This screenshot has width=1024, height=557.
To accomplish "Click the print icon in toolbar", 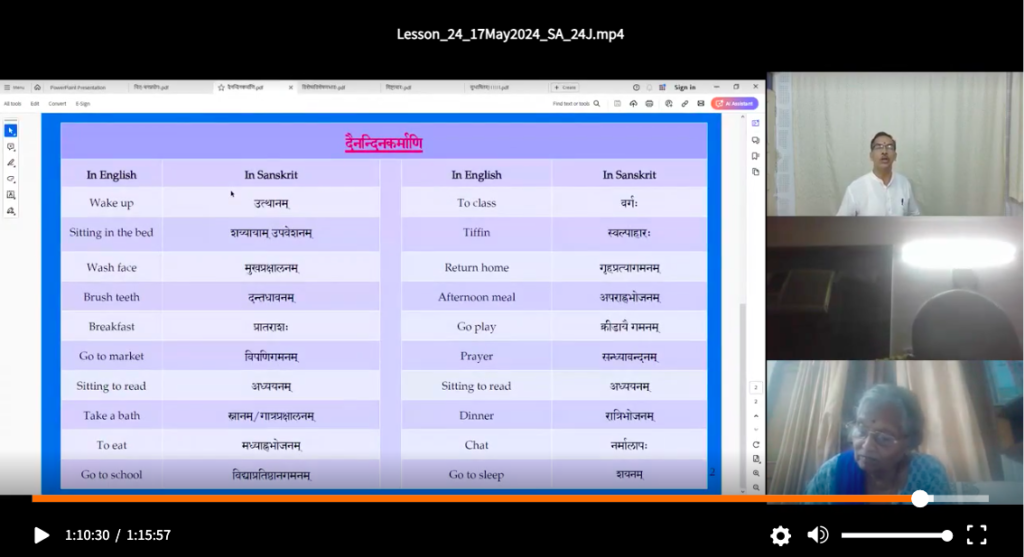I will coord(650,103).
